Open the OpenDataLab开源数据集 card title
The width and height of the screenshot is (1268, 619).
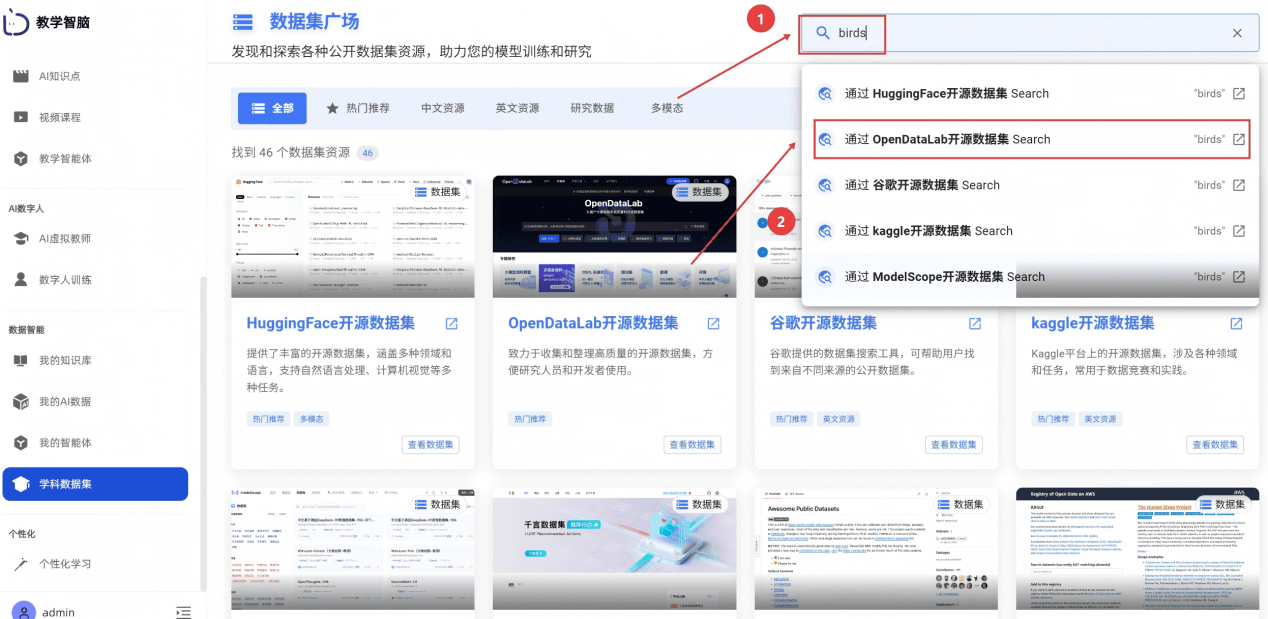(x=593, y=324)
